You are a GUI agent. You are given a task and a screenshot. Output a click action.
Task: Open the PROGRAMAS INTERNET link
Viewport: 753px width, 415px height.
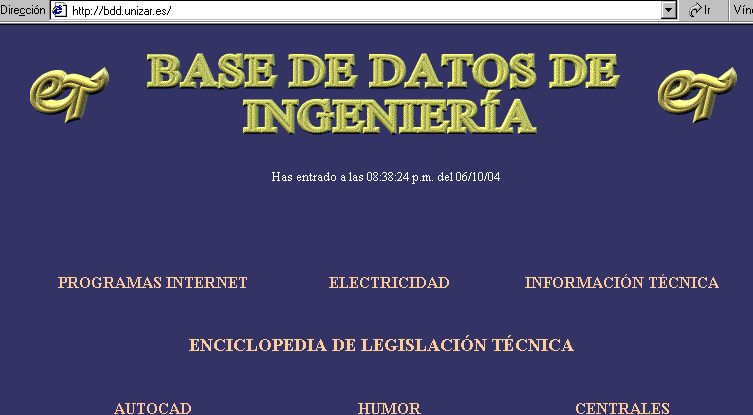click(153, 282)
